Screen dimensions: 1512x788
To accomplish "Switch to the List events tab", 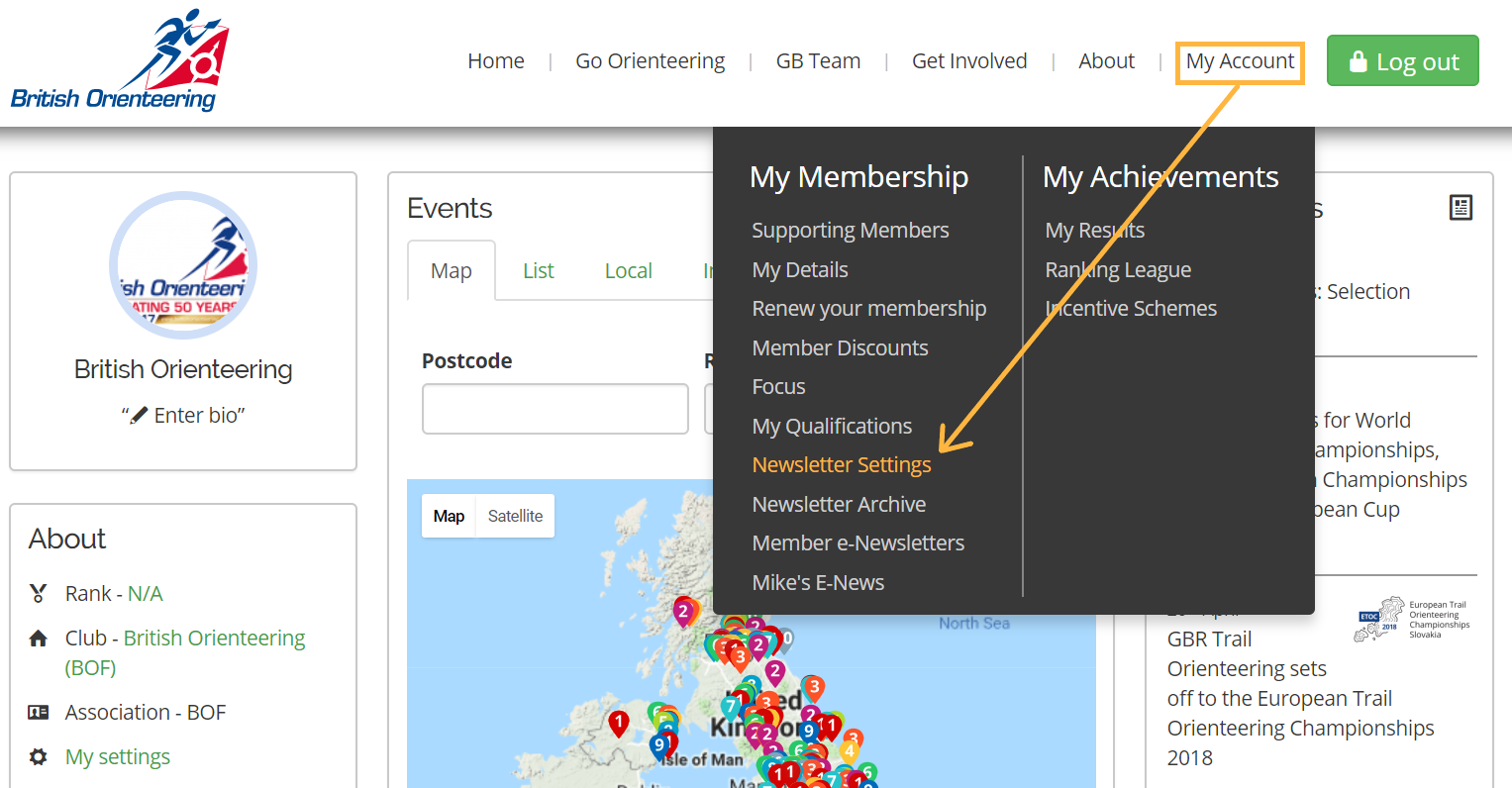I will click(x=538, y=271).
